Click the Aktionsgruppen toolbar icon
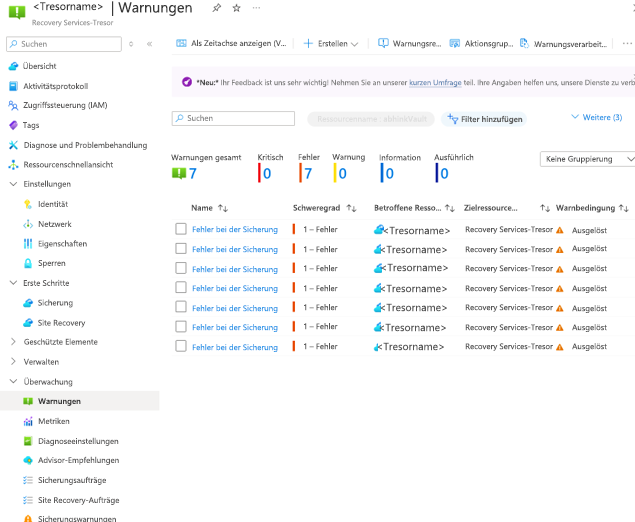The height and width of the screenshot is (522, 635). (455, 43)
